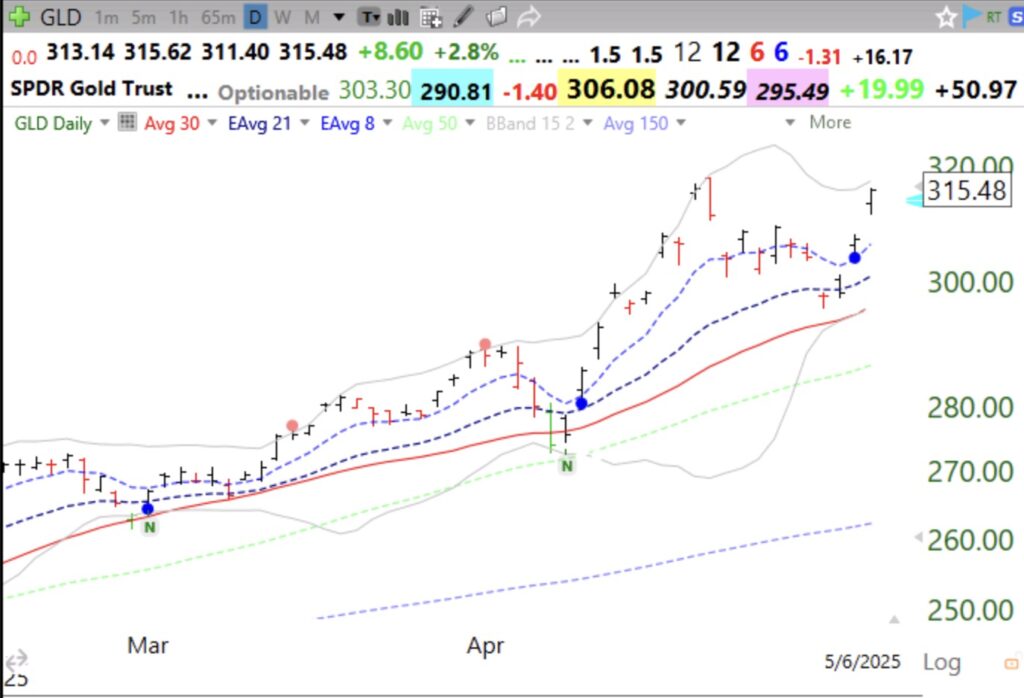Viewport: 1024px width, 698px height.
Task: Click the green plus add-indicator icon
Action: 19,16
